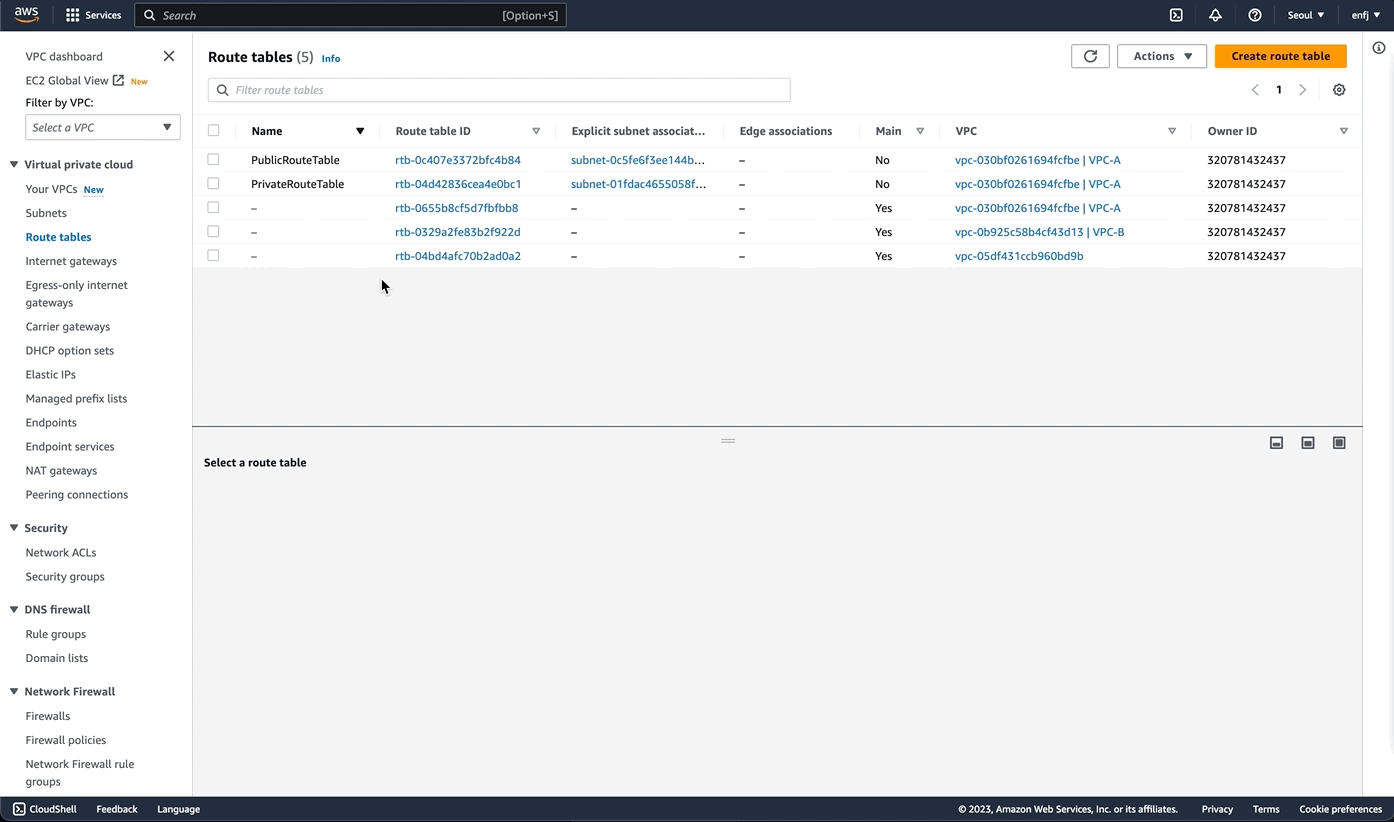Screen dimensions: 1394x822
Task: Click the EC2 Global View external link icon
Action: click(118, 80)
